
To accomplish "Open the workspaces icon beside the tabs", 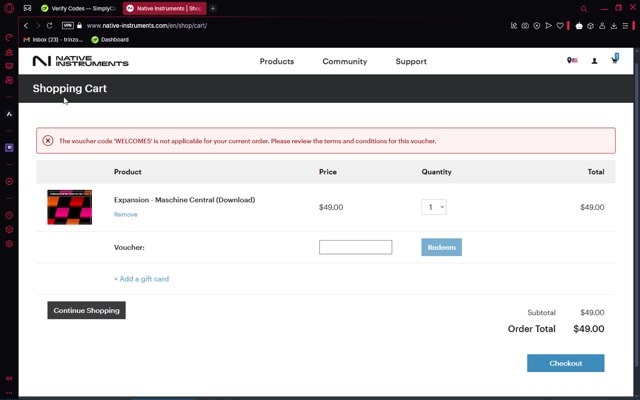I will (27, 8).
